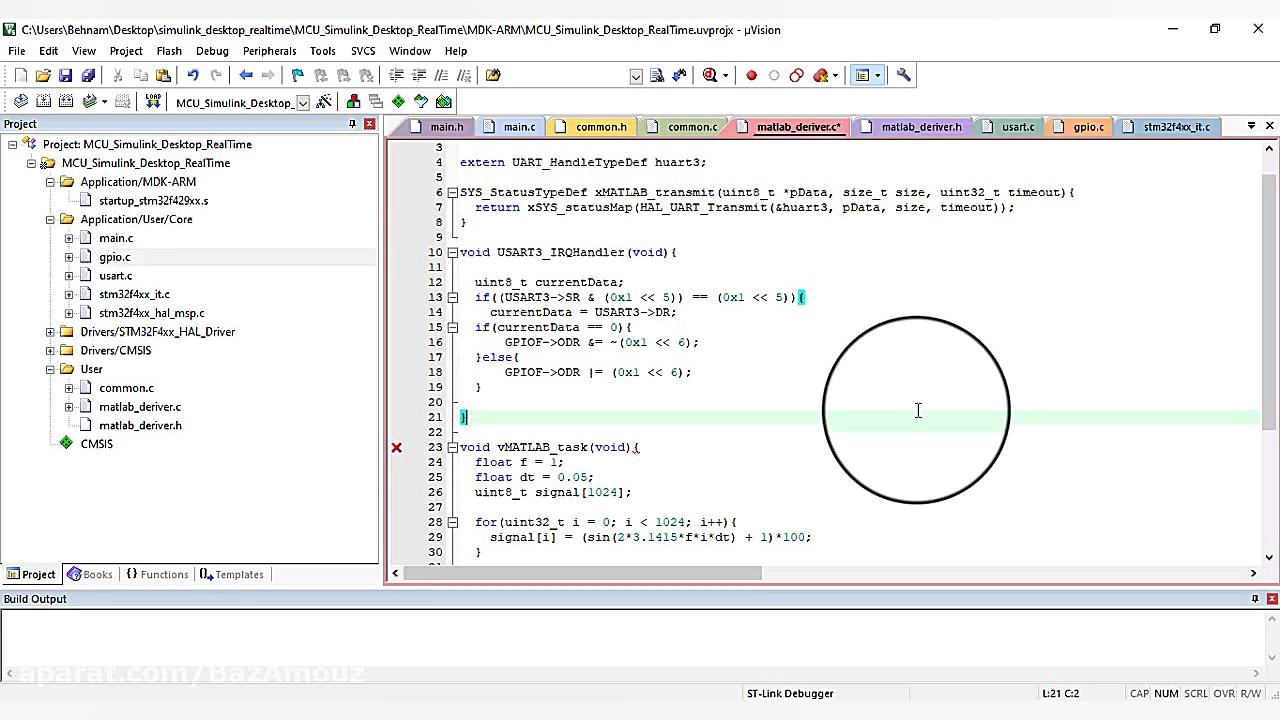Switch to the usart.c tab
This screenshot has width=1280, height=720.
click(1010, 127)
